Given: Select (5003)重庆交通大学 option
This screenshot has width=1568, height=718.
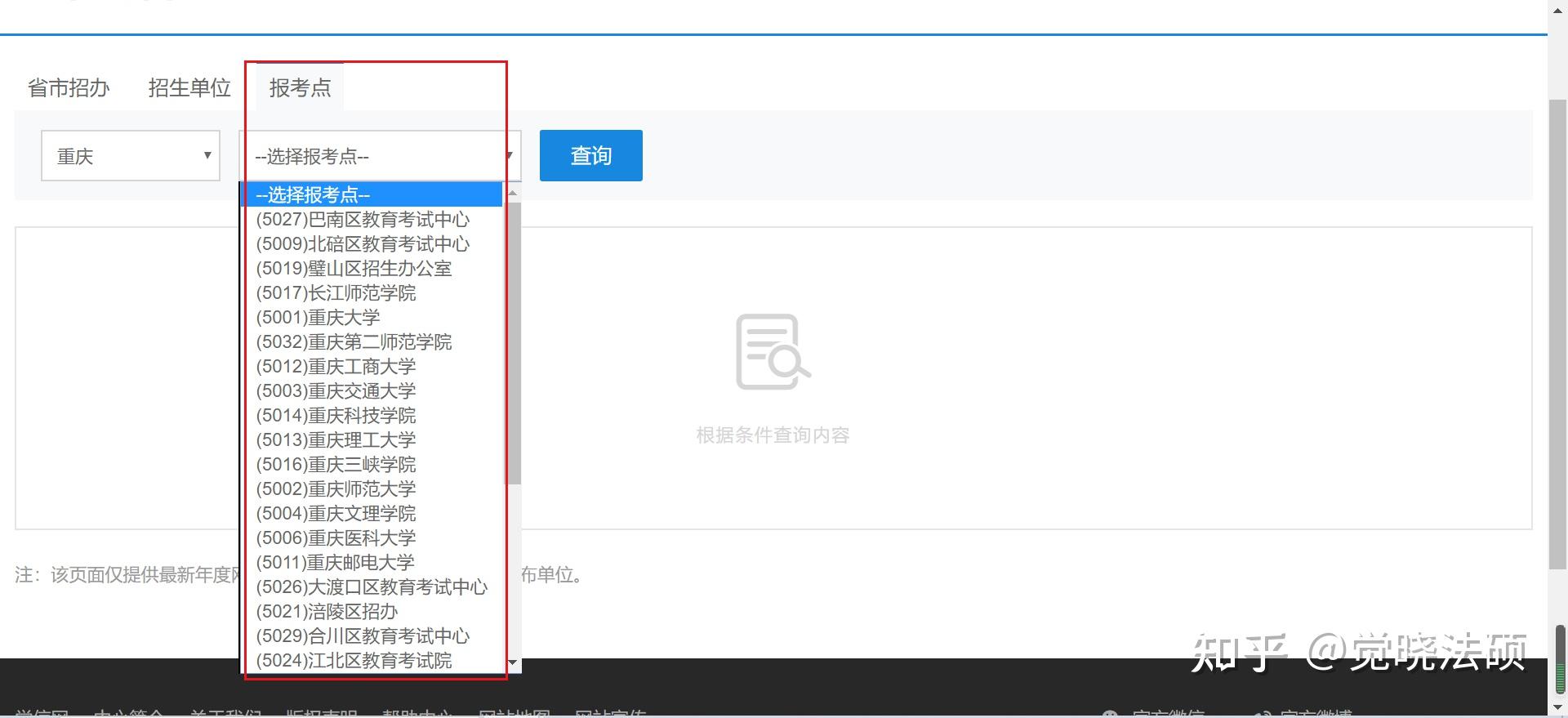Looking at the screenshot, I should pyautogui.click(x=372, y=390).
